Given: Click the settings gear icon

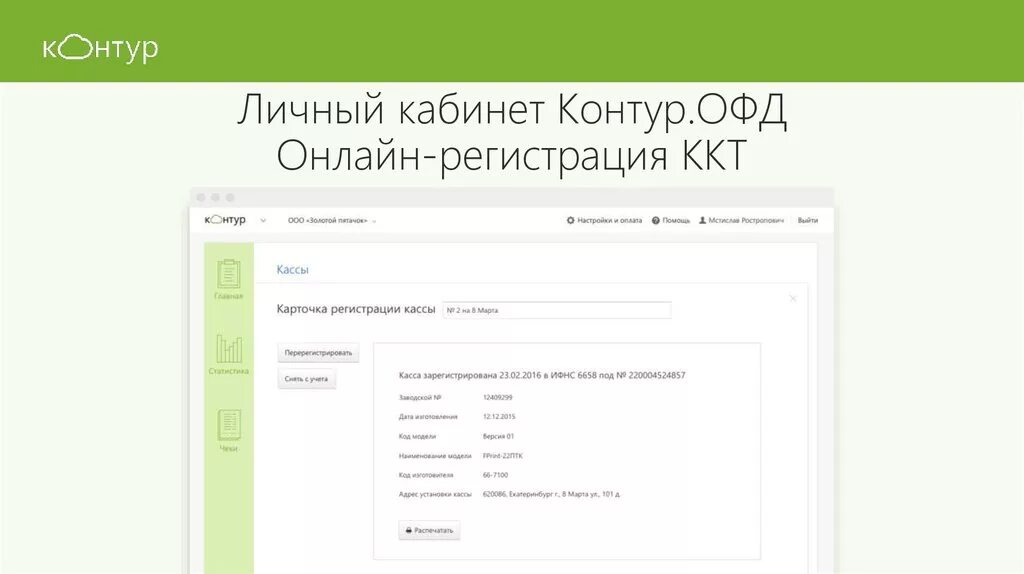Looking at the screenshot, I should click(570, 221).
